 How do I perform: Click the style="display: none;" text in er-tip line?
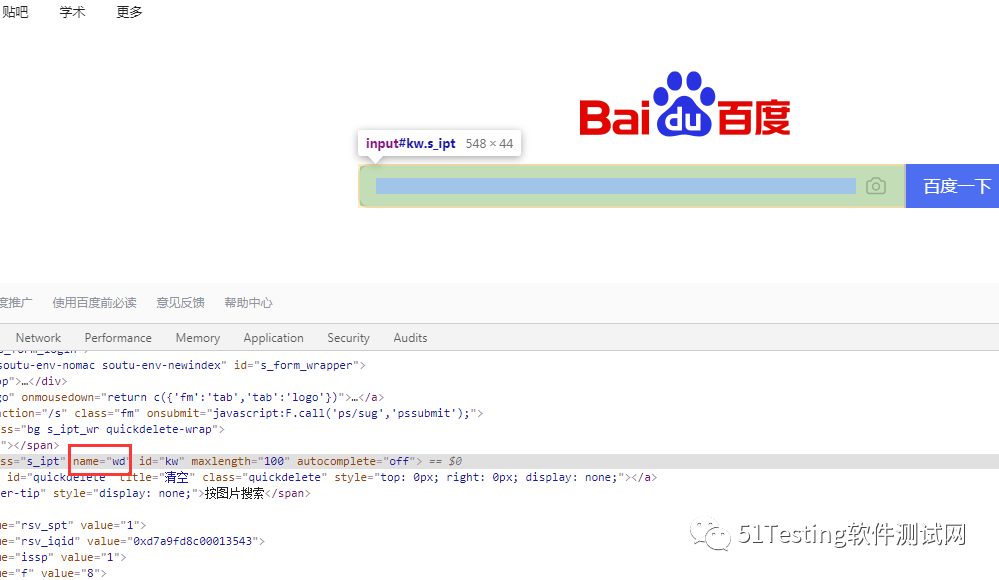[x=126, y=493]
